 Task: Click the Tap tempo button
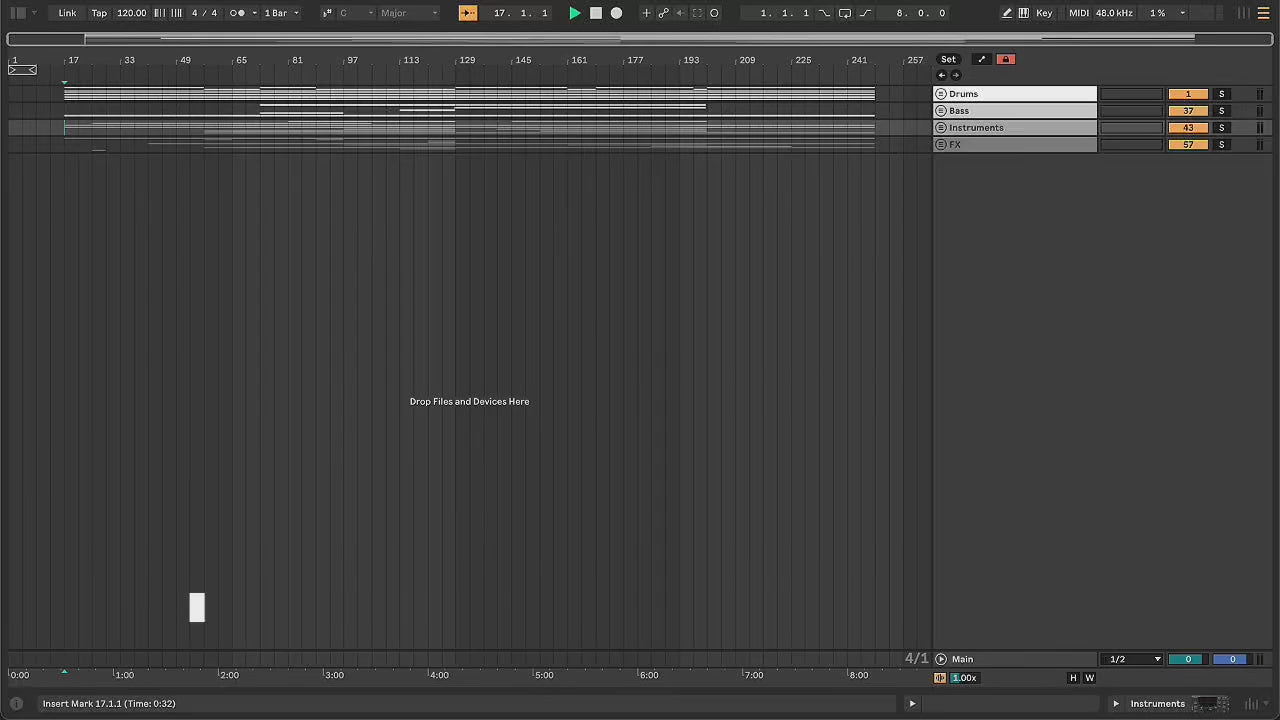pos(99,13)
